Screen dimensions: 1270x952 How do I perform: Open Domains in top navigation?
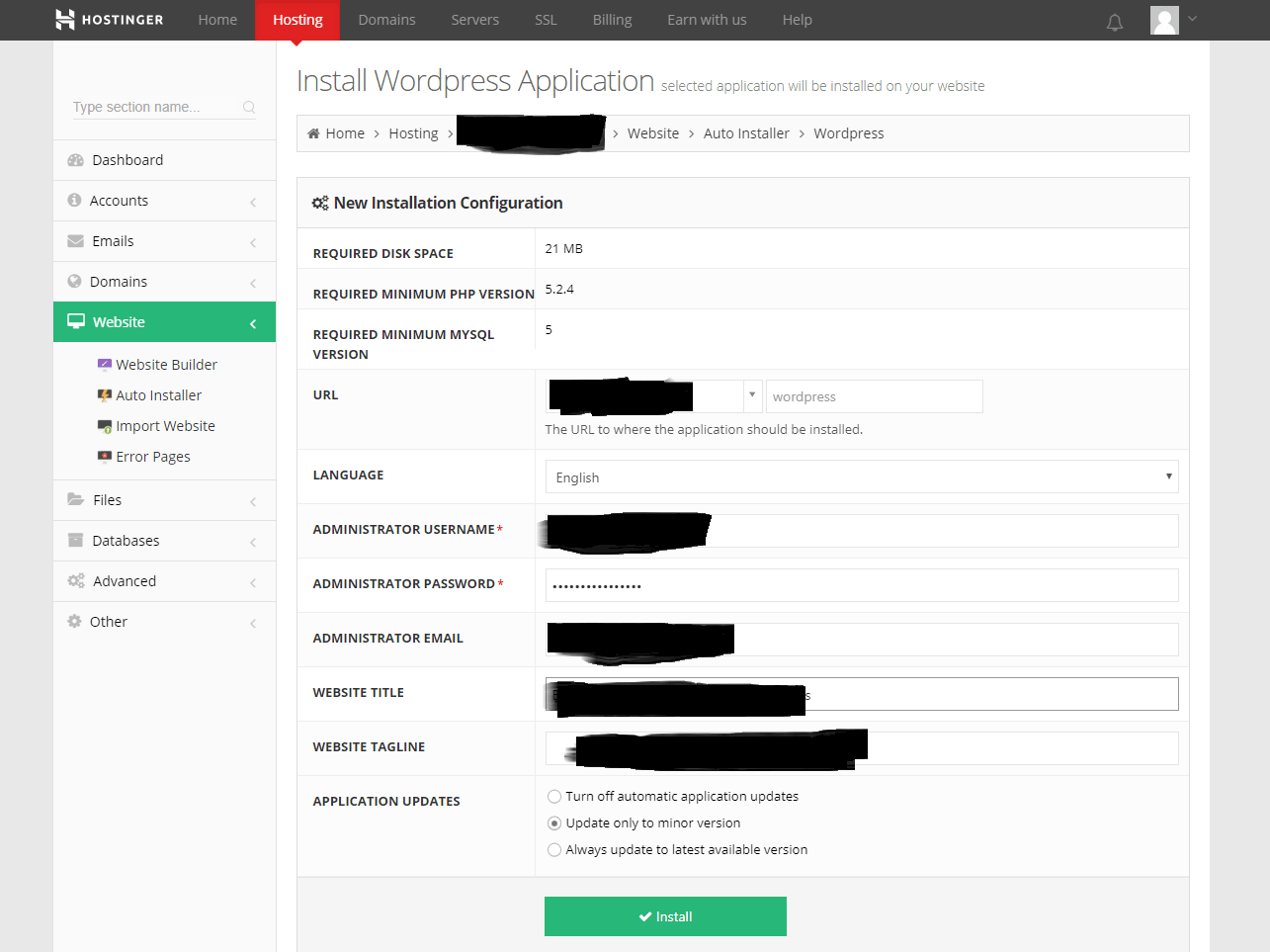[386, 20]
